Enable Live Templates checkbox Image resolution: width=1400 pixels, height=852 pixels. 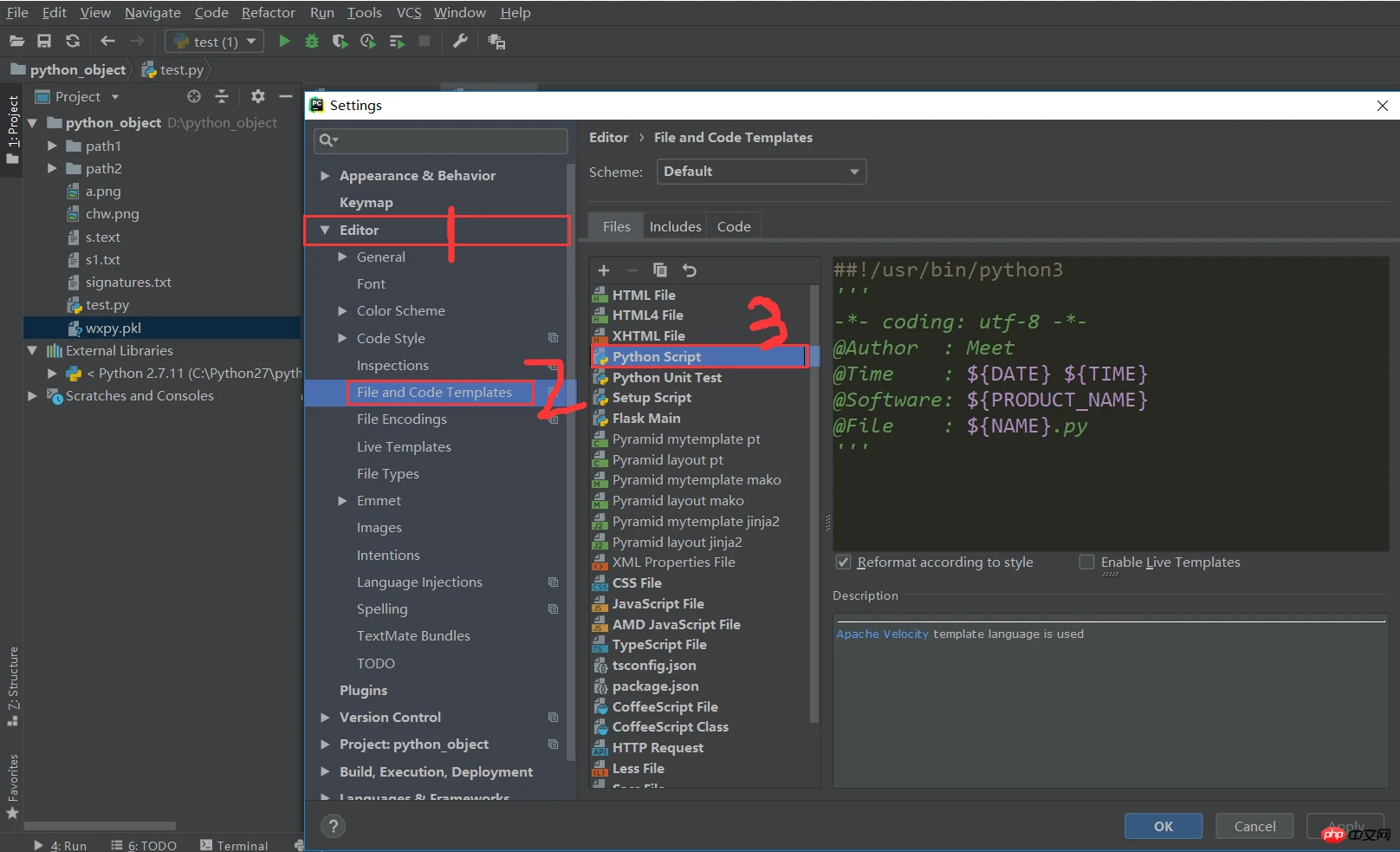[1086, 562]
